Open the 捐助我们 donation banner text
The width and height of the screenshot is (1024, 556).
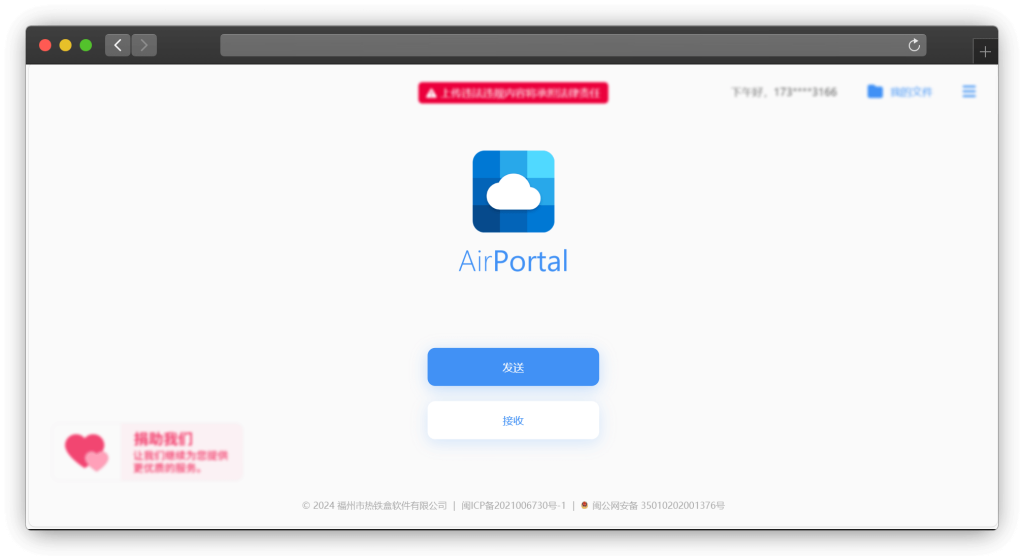pyautogui.click(x=164, y=438)
